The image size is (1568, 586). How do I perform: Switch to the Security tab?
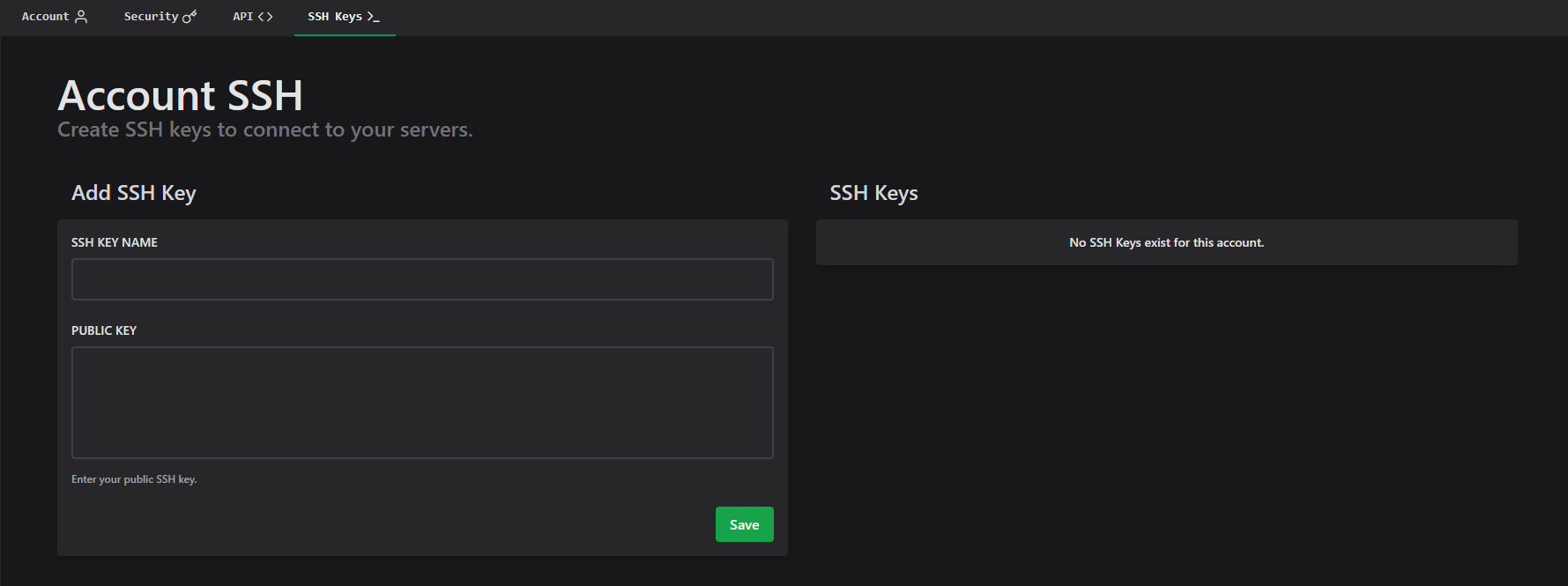point(151,17)
